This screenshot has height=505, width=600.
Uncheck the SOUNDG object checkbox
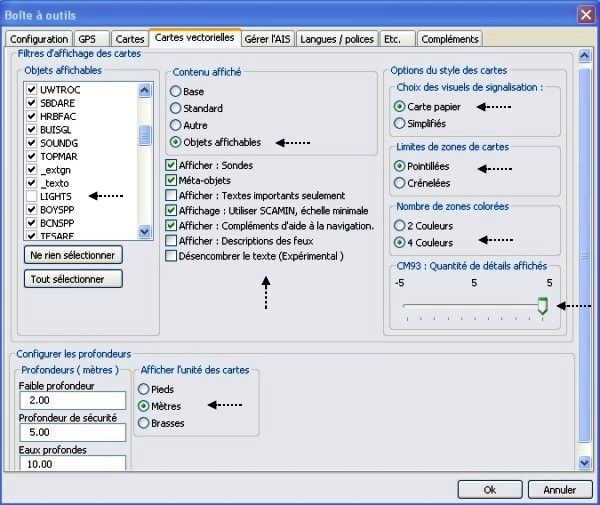32,144
